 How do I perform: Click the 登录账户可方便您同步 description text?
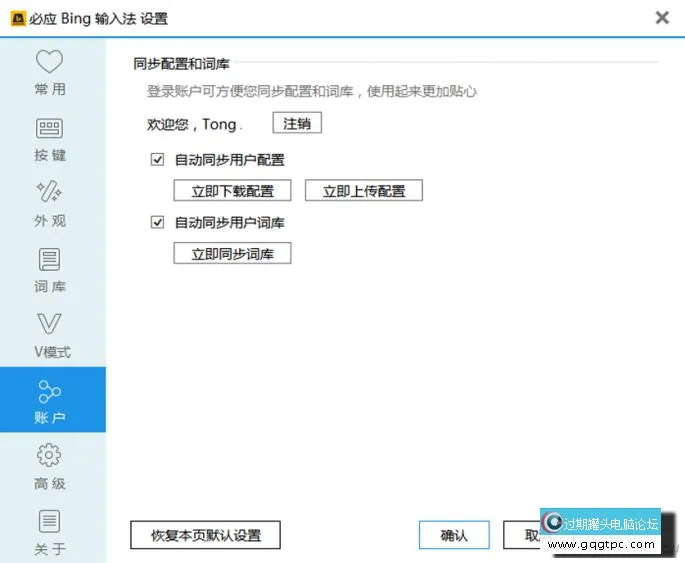pos(311,91)
